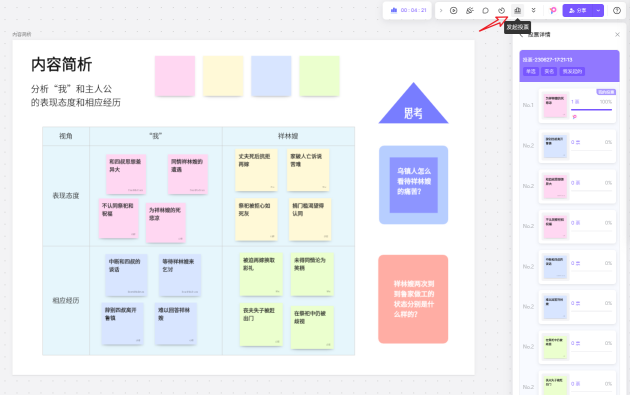This screenshot has height=395, width=630.
Task: Open the comment bubble tool
Action: click(485, 10)
